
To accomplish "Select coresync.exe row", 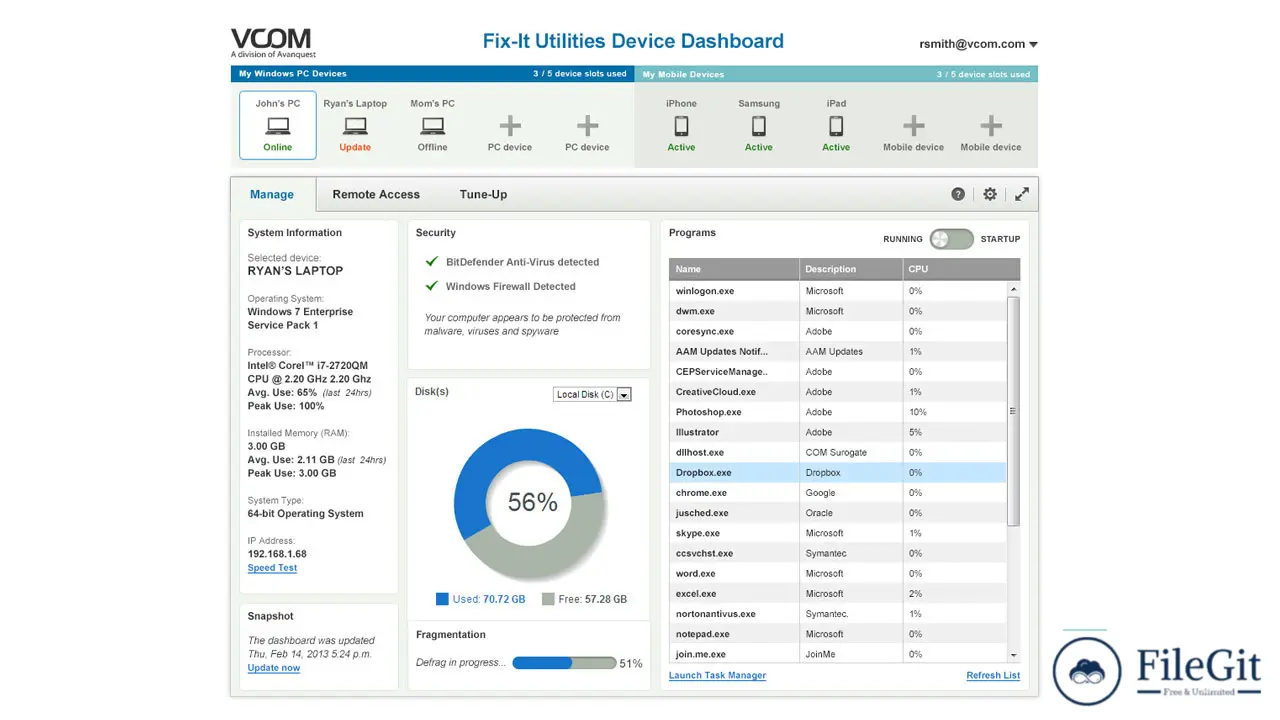I will (838, 331).
